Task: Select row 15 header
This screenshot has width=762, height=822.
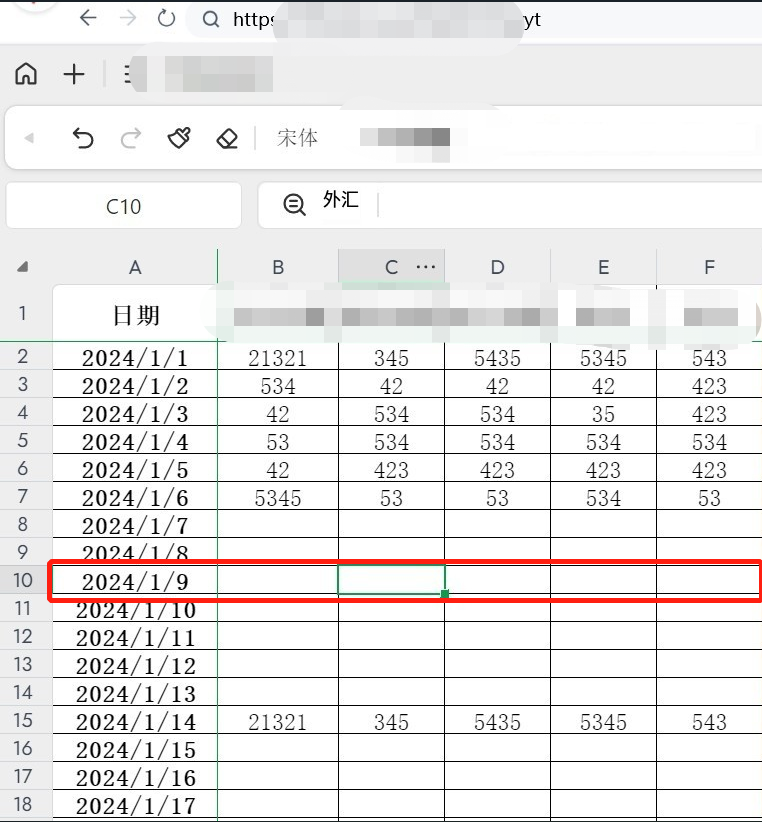Action: pos(24,721)
